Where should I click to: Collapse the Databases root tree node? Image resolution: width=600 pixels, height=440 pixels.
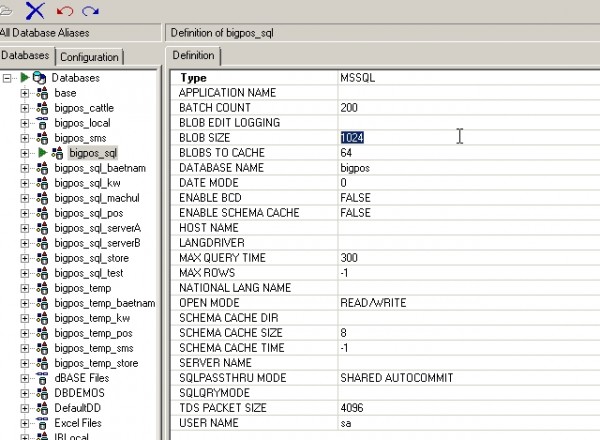8,77
